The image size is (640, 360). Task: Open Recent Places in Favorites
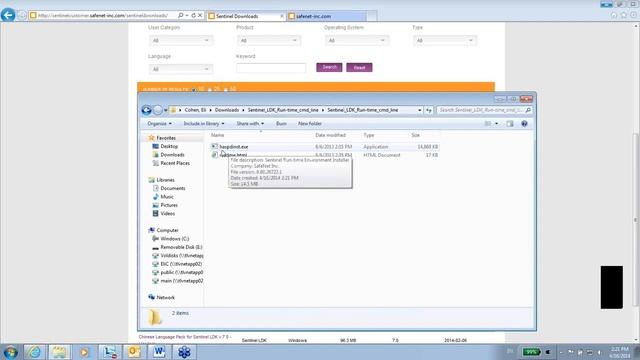point(175,163)
